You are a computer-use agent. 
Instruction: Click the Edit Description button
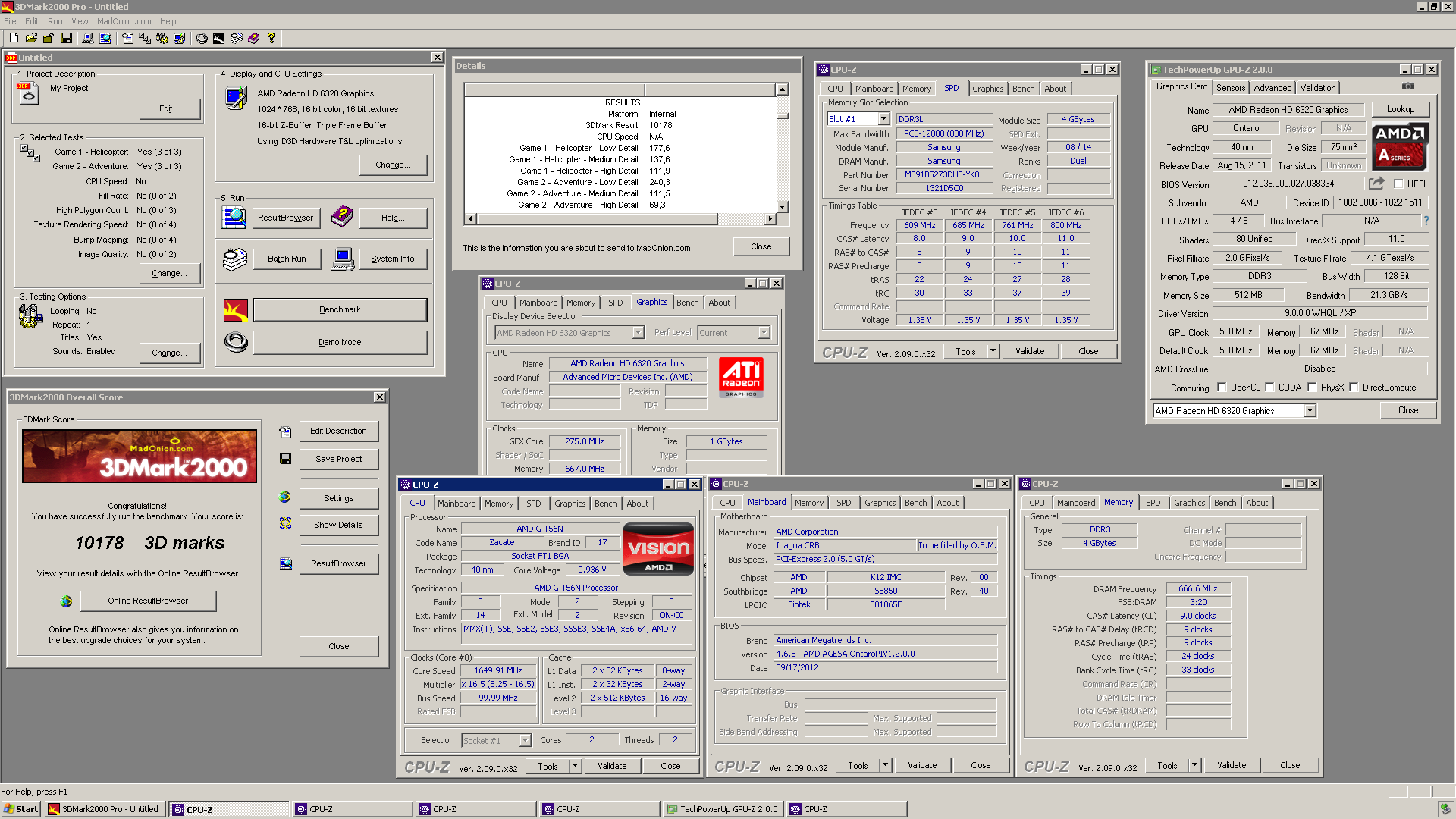(x=338, y=431)
